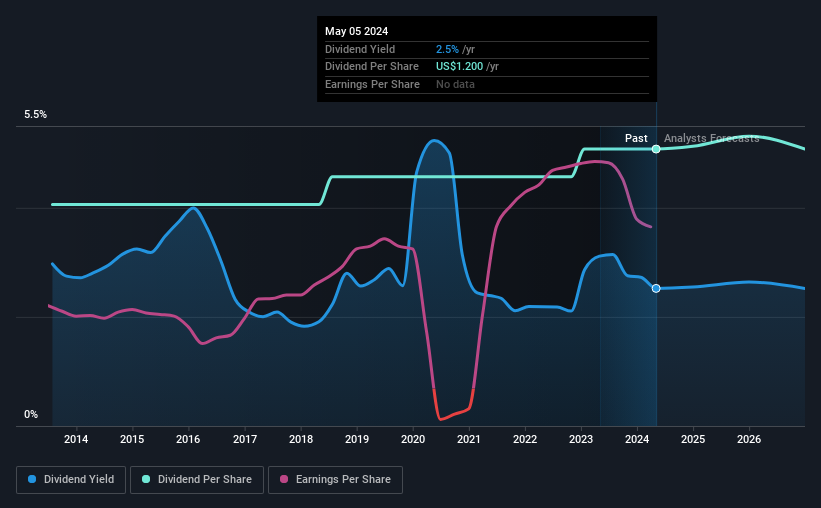The width and height of the screenshot is (821, 508).
Task: Click the Past region label
Action: [x=636, y=138]
